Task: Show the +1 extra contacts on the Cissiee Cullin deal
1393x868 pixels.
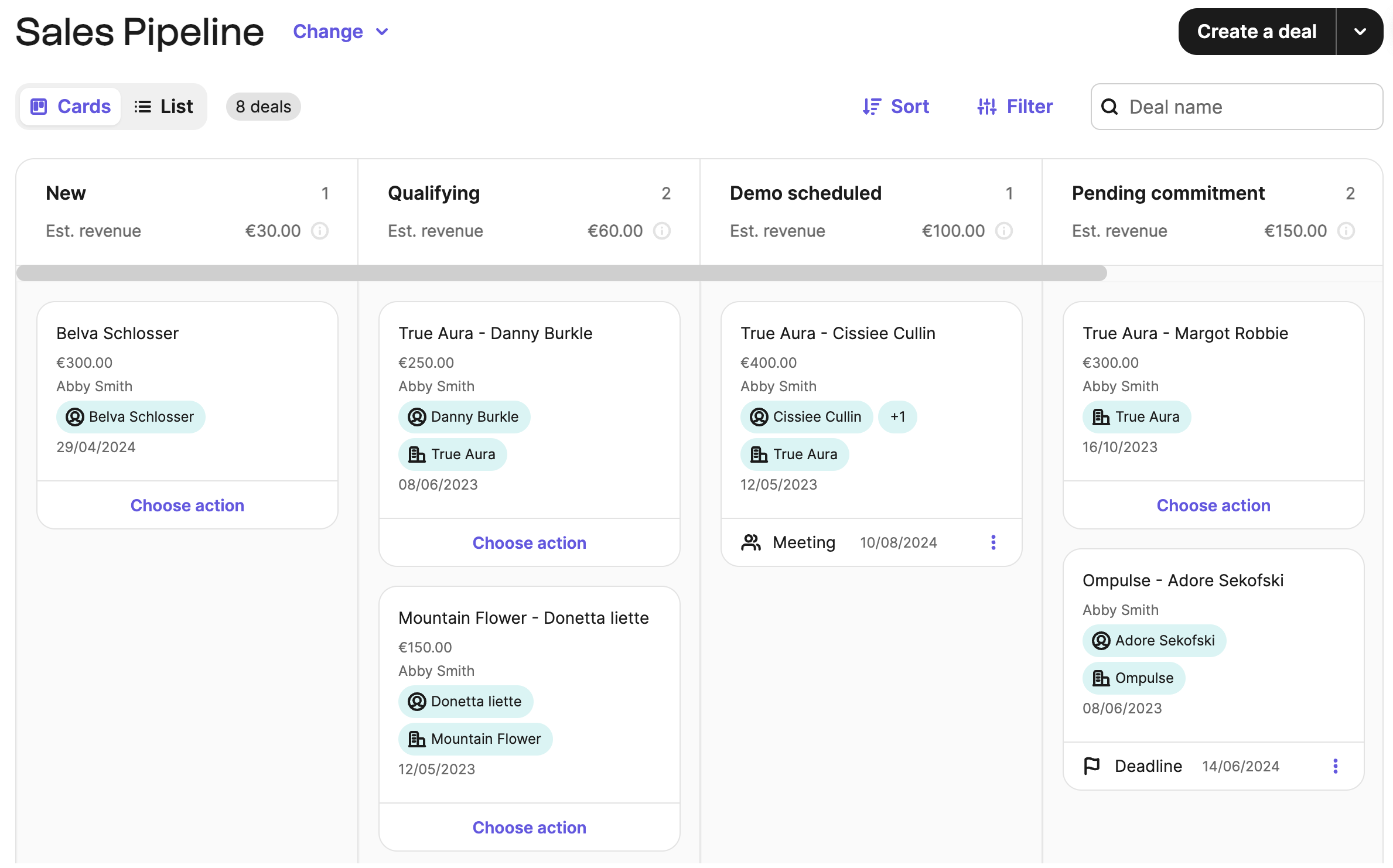Action: click(897, 417)
